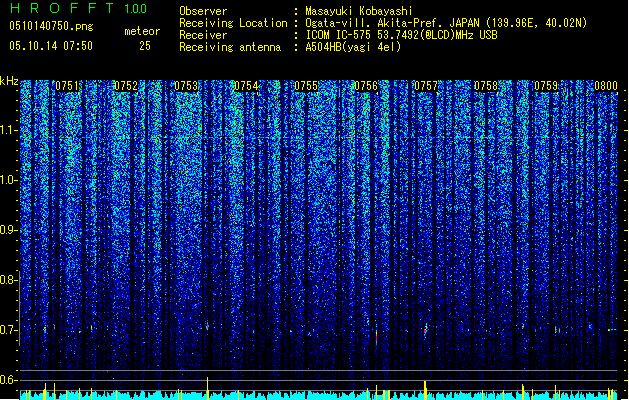Click the 0751 time marker
The width and height of the screenshot is (629, 400).
(67, 86)
